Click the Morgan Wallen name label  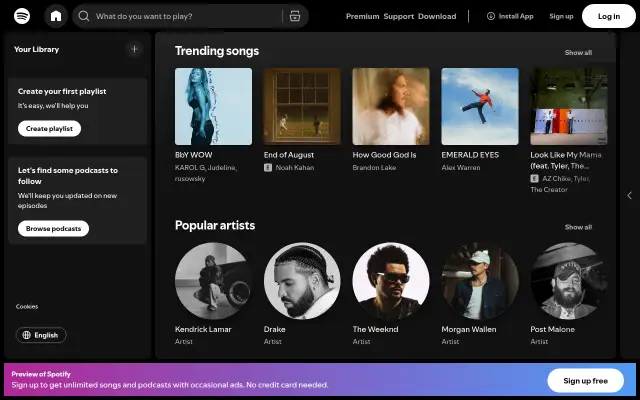coord(469,329)
